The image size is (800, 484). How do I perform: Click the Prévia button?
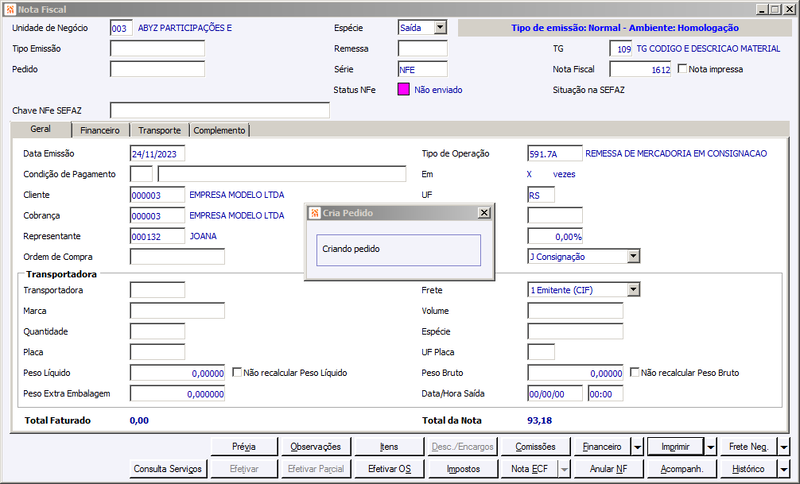point(244,447)
